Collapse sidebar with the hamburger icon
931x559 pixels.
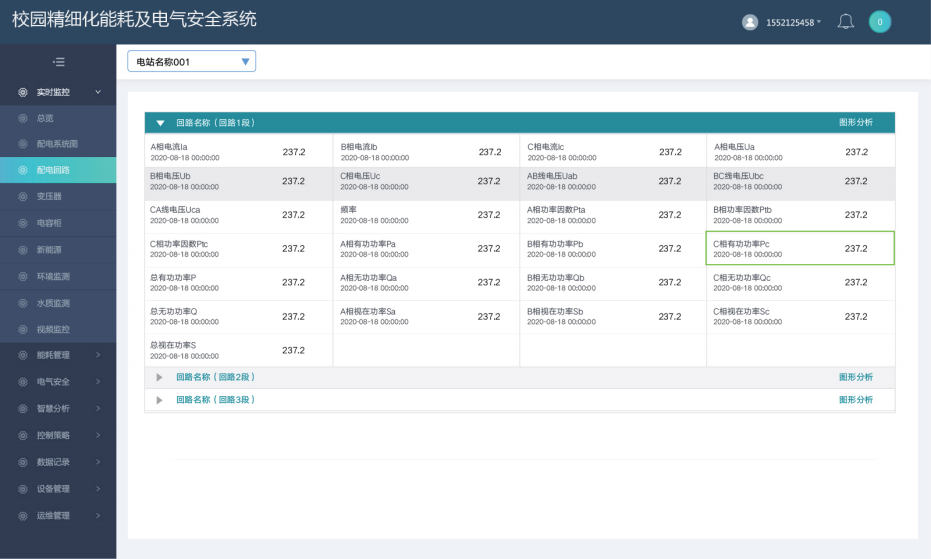(x=58, y=62)
